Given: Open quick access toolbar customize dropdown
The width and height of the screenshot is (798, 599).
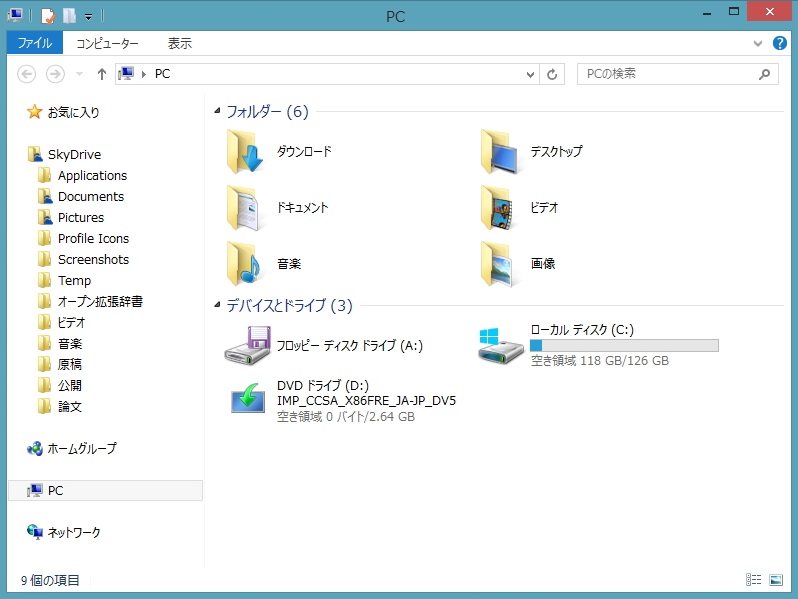Looking at the screenshot, I should pyautogui.click(x=89, y=17).
